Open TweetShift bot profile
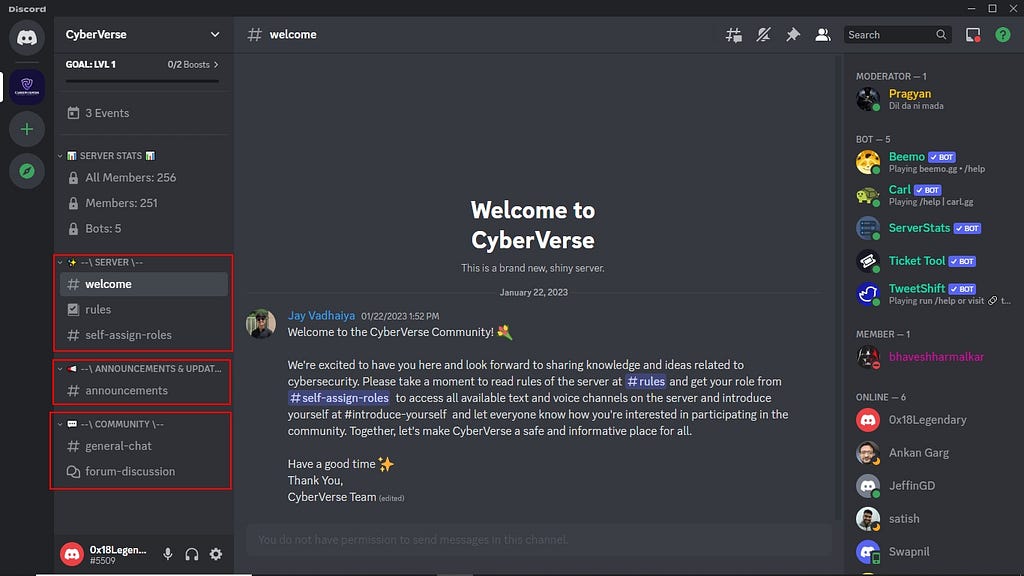Screen dimensions: 1024x576 [x=934, y=294]
